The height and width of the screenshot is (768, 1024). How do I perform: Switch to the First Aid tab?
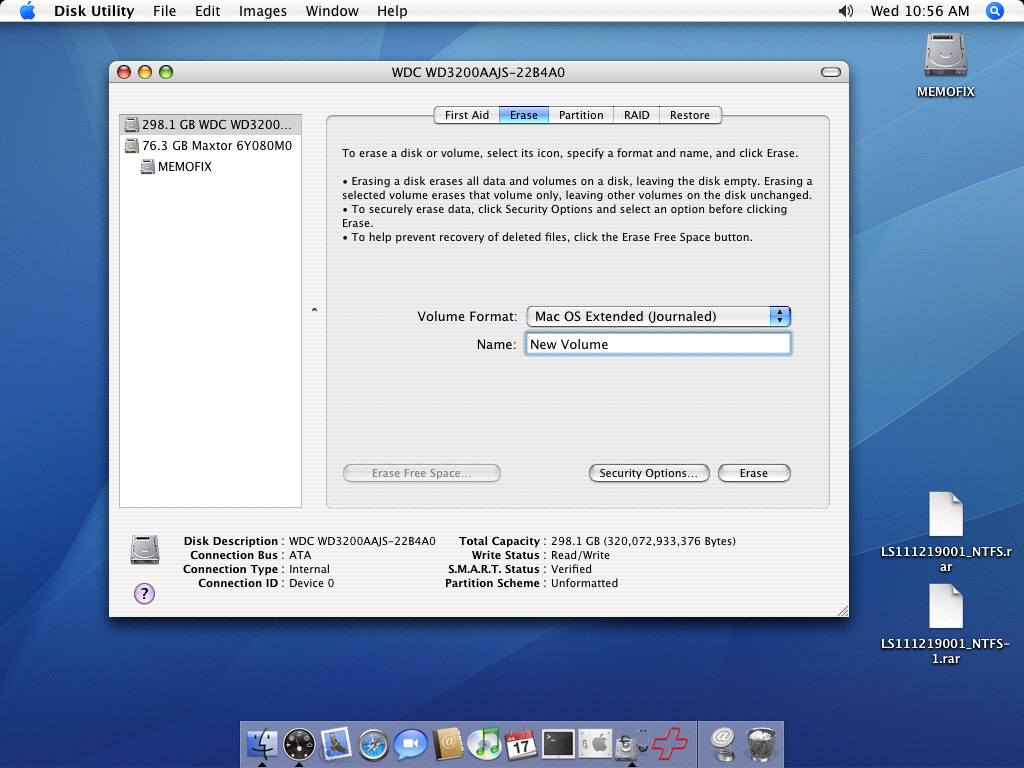coord(466,115)
